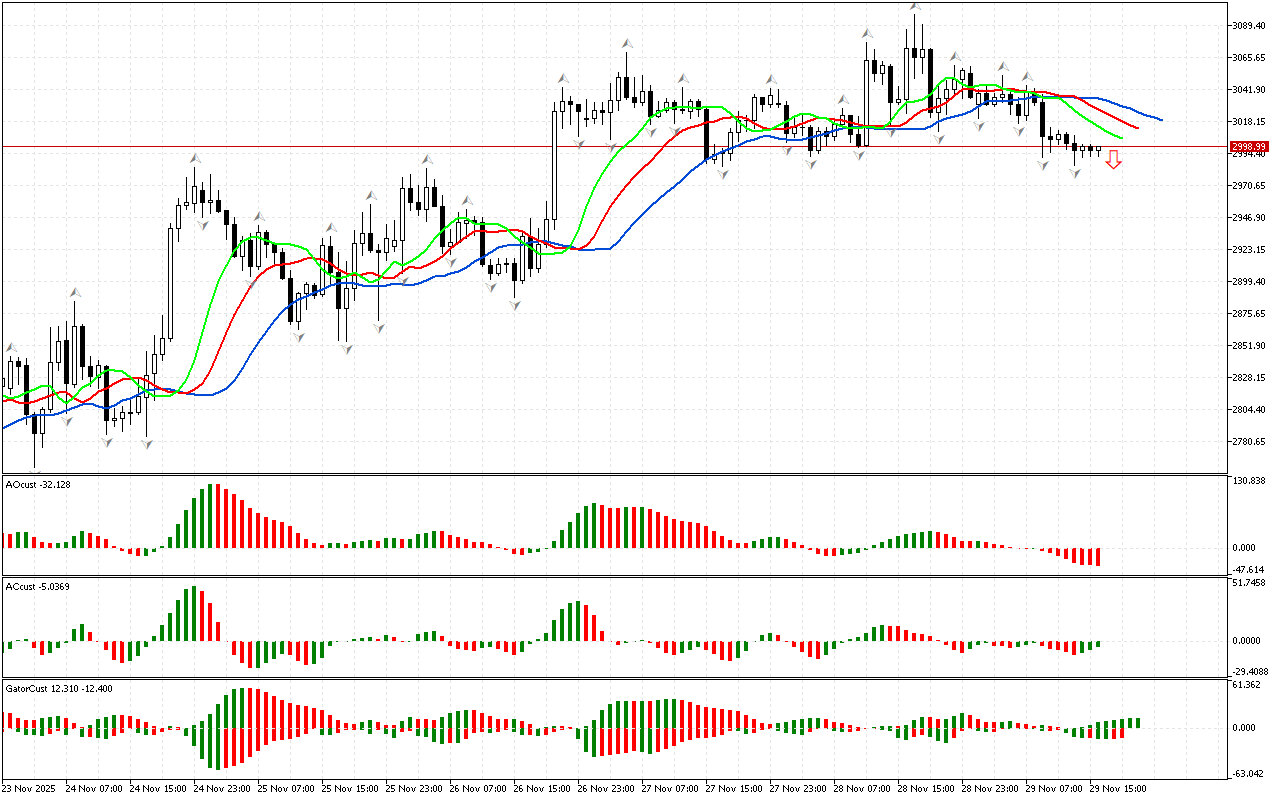Click the red down arrow sell signal
The width and height of the screenshot is (1280, 800).
pyautogui.click(x=1113, y=160)
